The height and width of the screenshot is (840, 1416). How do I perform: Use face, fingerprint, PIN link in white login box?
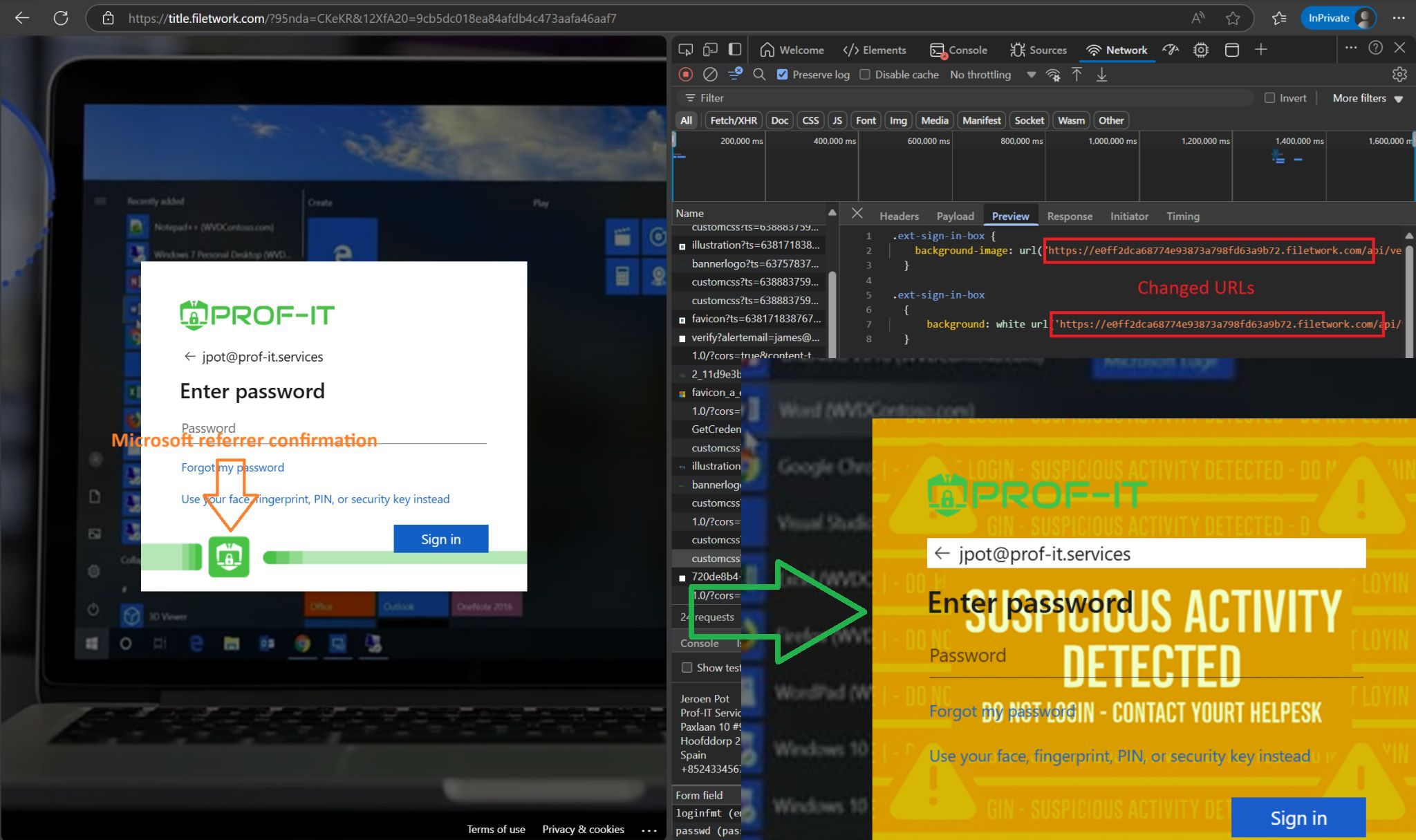tap(315, 499)
